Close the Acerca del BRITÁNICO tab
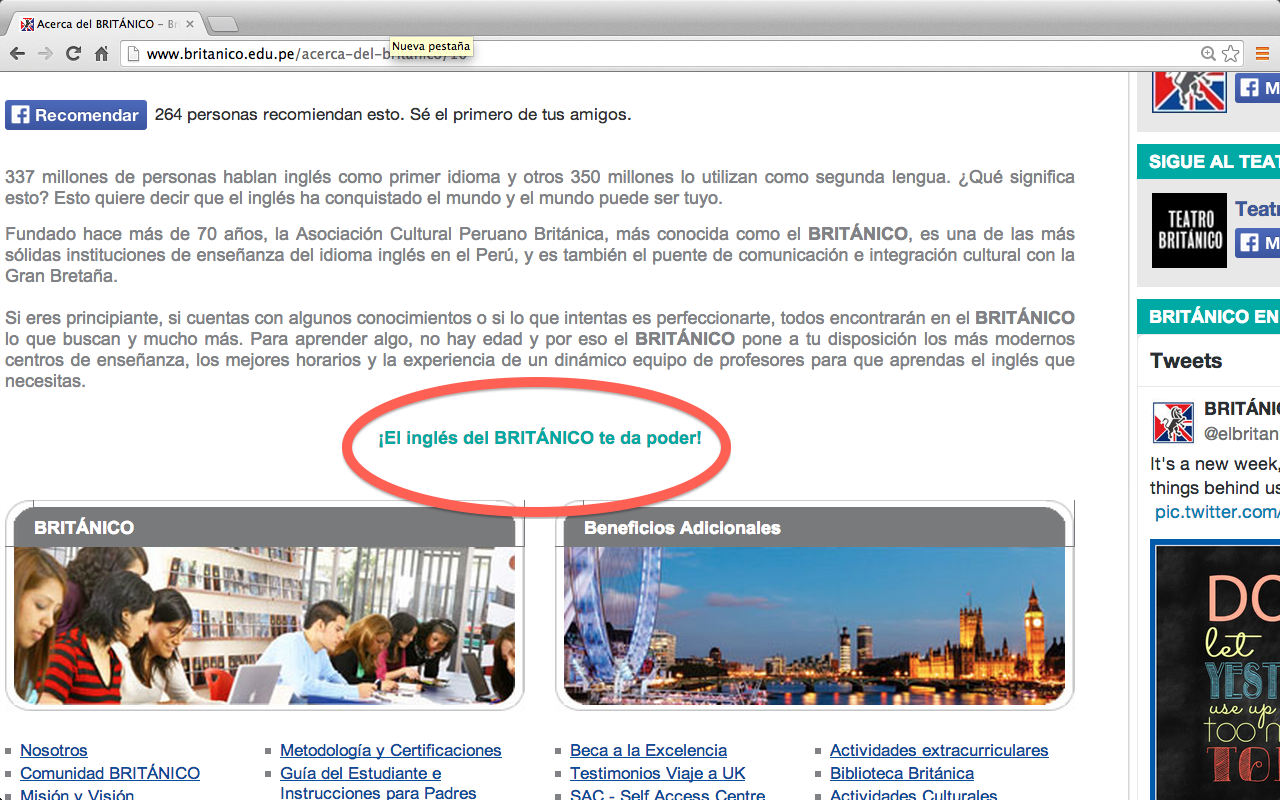1280x800 pixels. coord(190,24)
